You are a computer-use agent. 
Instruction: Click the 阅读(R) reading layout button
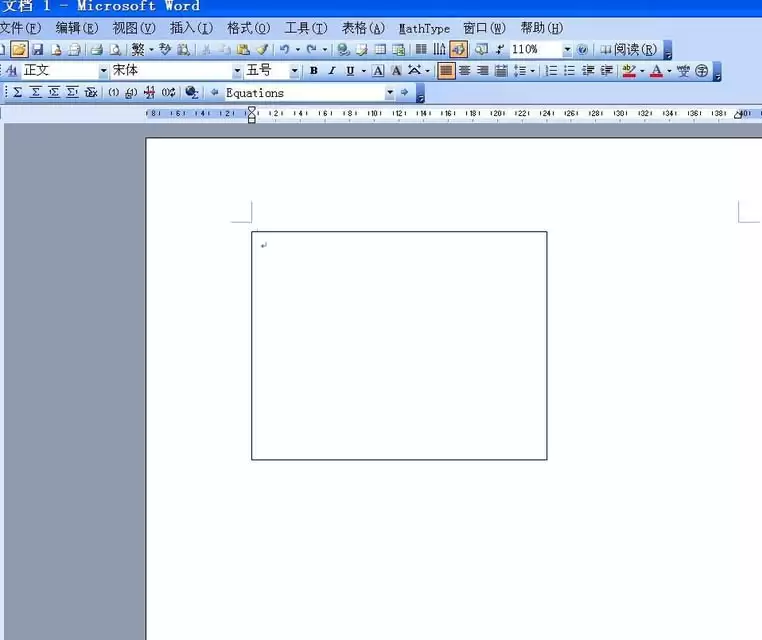[629, 50]
